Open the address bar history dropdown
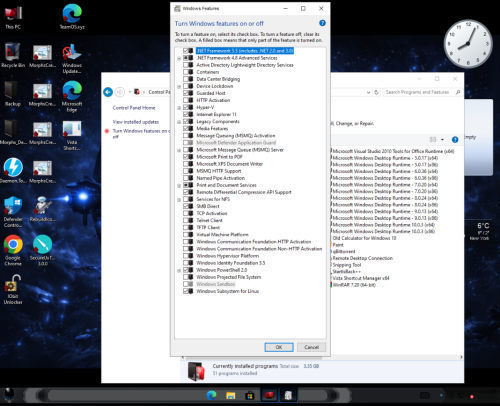This screenshot has width=500, height=406. click(x=368, y=92)
